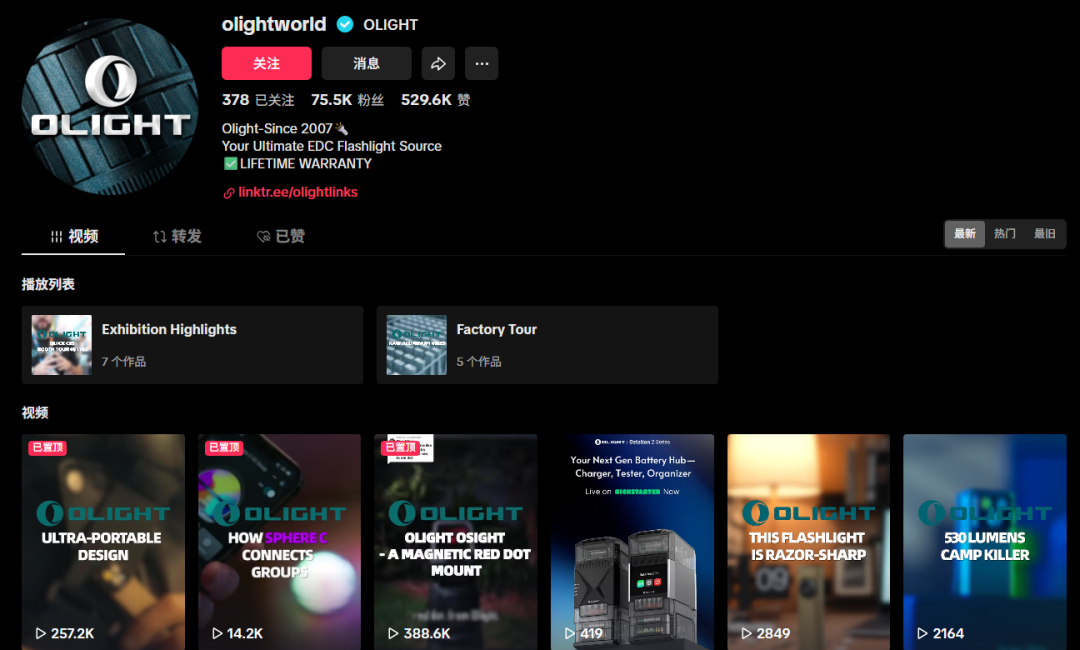Click the play icon beside 419 views

(x=570, y=633)
